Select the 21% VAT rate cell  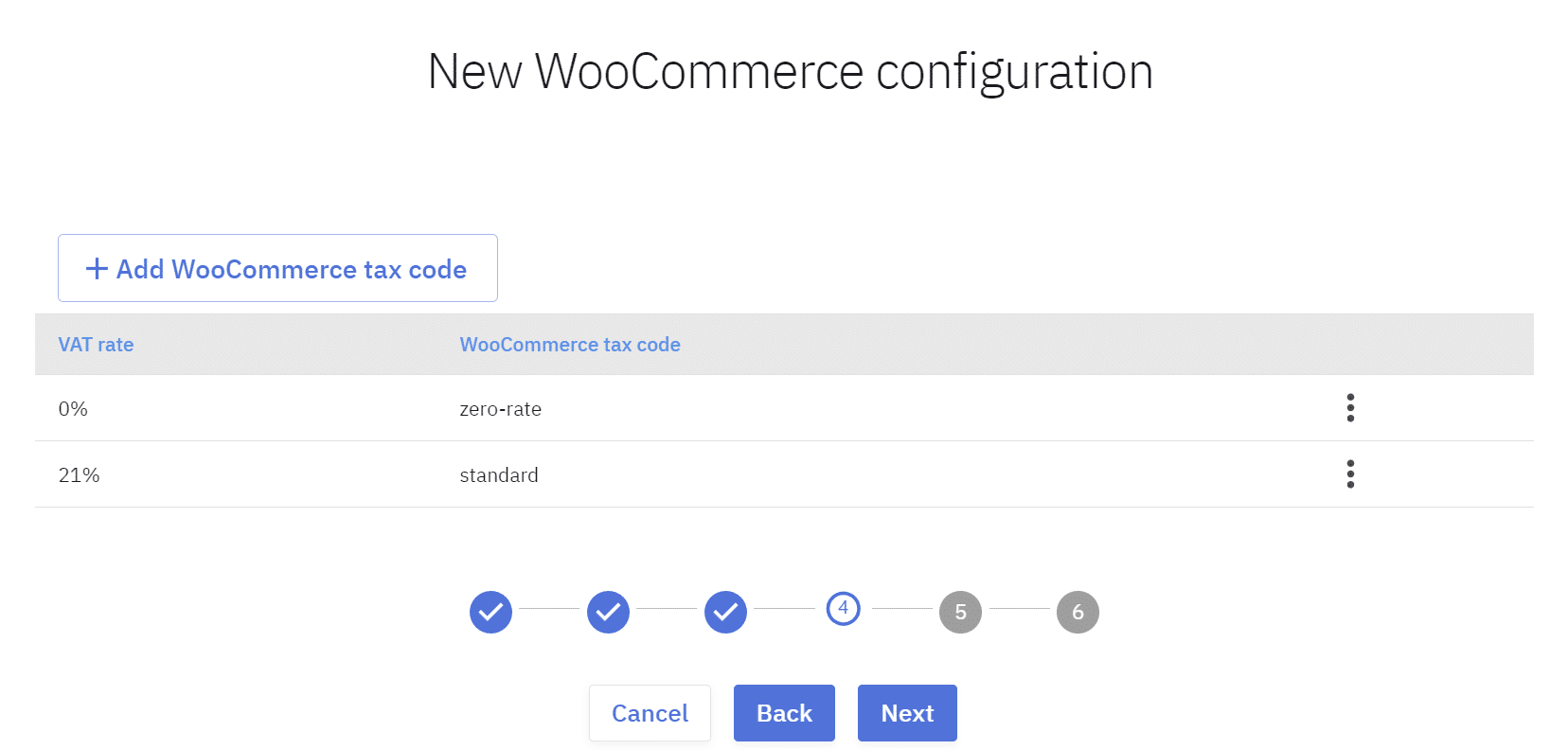tap(79, 475)
